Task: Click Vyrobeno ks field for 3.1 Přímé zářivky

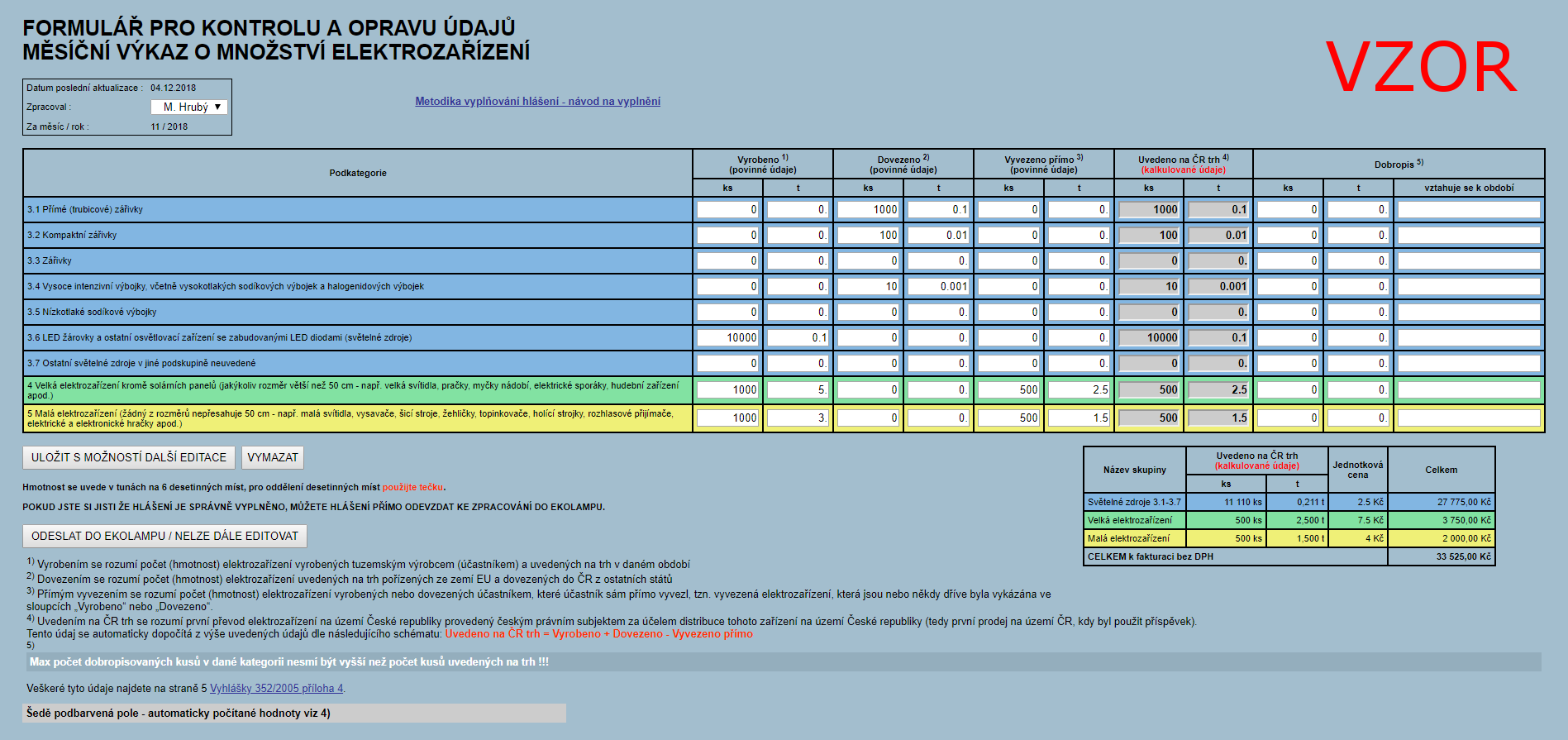Action: click(x=727, y=210)
